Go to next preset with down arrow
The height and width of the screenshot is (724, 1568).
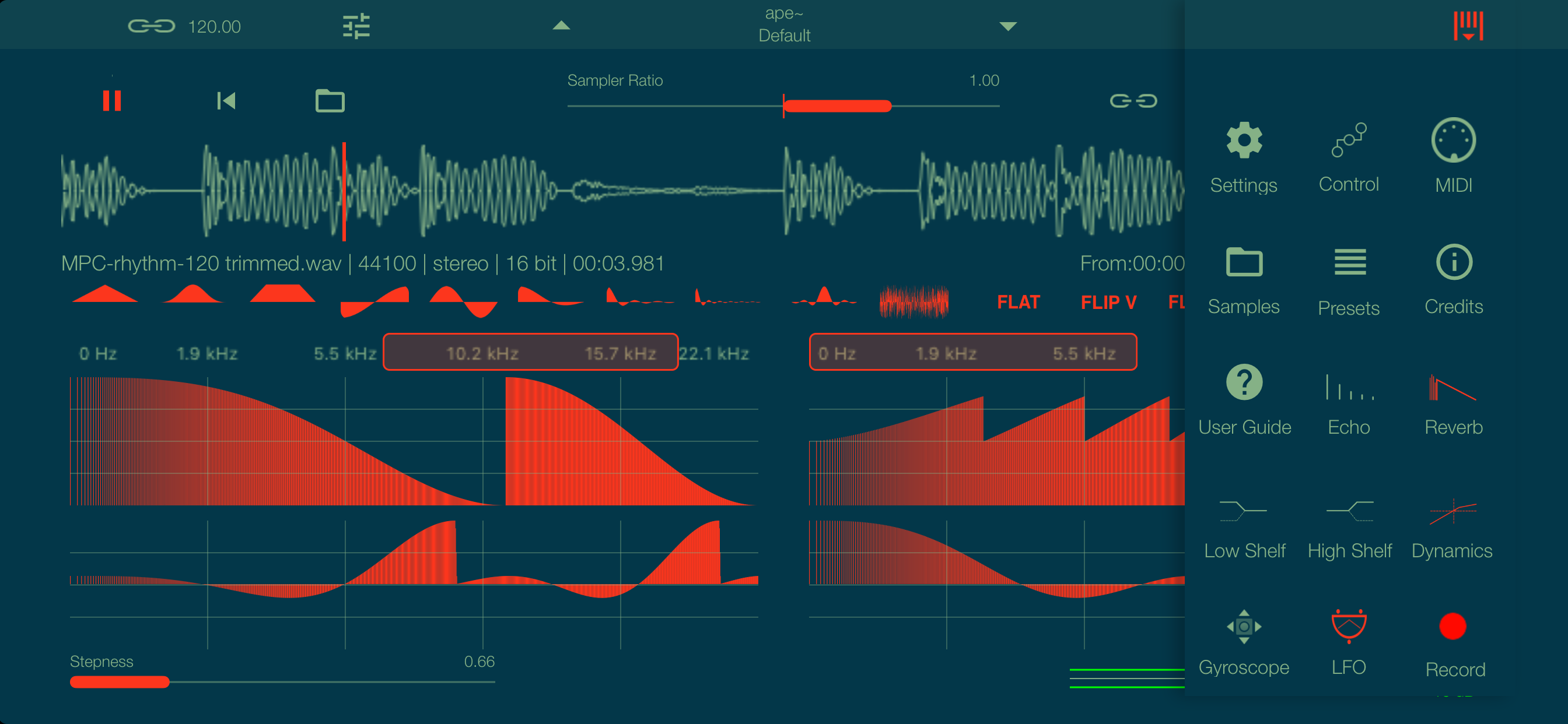[1008, 26]
